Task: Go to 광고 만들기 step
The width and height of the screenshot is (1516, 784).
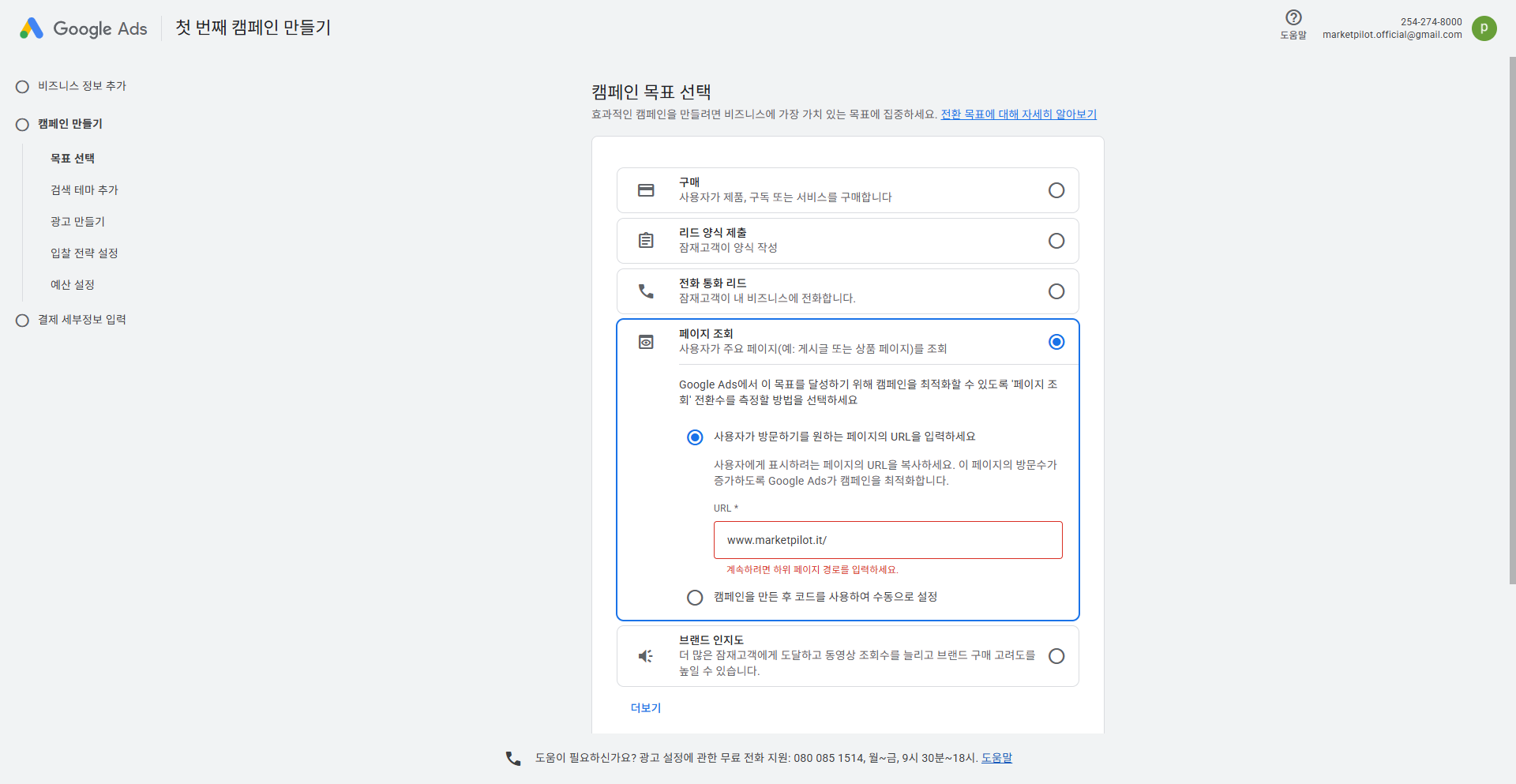Action: click(x=77, y=222)
